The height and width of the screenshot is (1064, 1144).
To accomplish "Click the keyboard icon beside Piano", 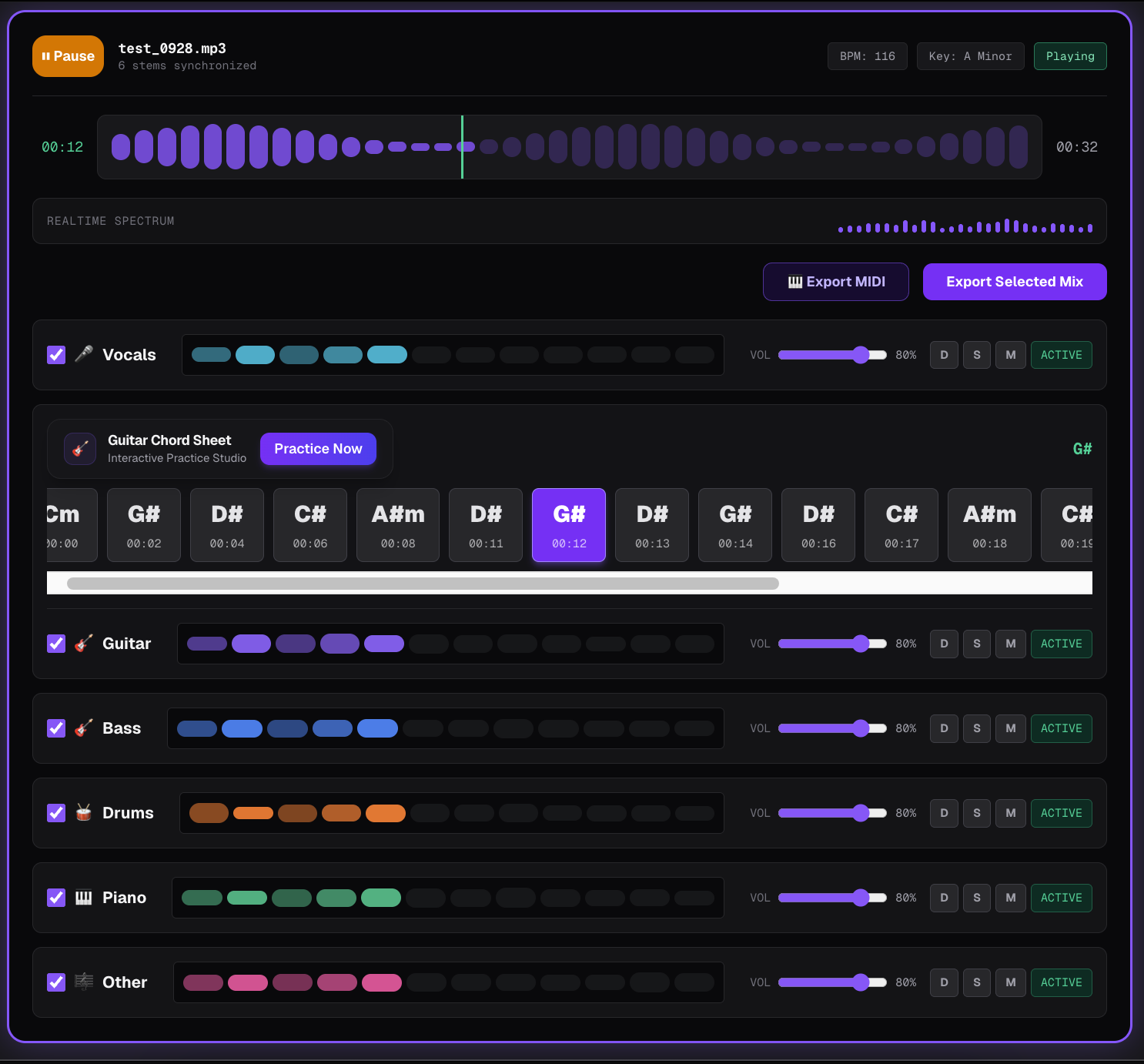I will [x=84, y=898].
